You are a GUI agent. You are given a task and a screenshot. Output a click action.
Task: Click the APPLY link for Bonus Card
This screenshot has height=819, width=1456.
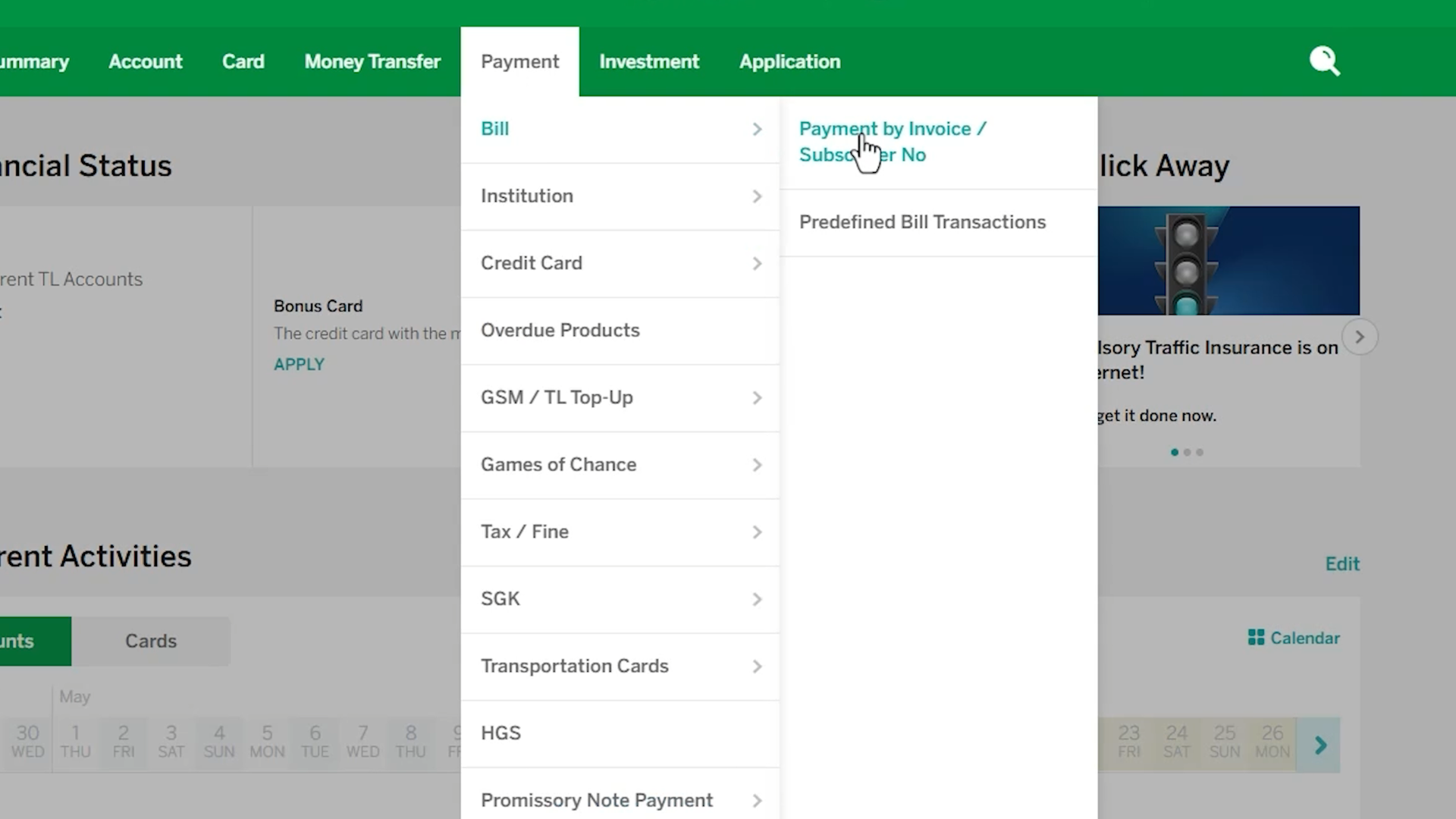point(299,365)
